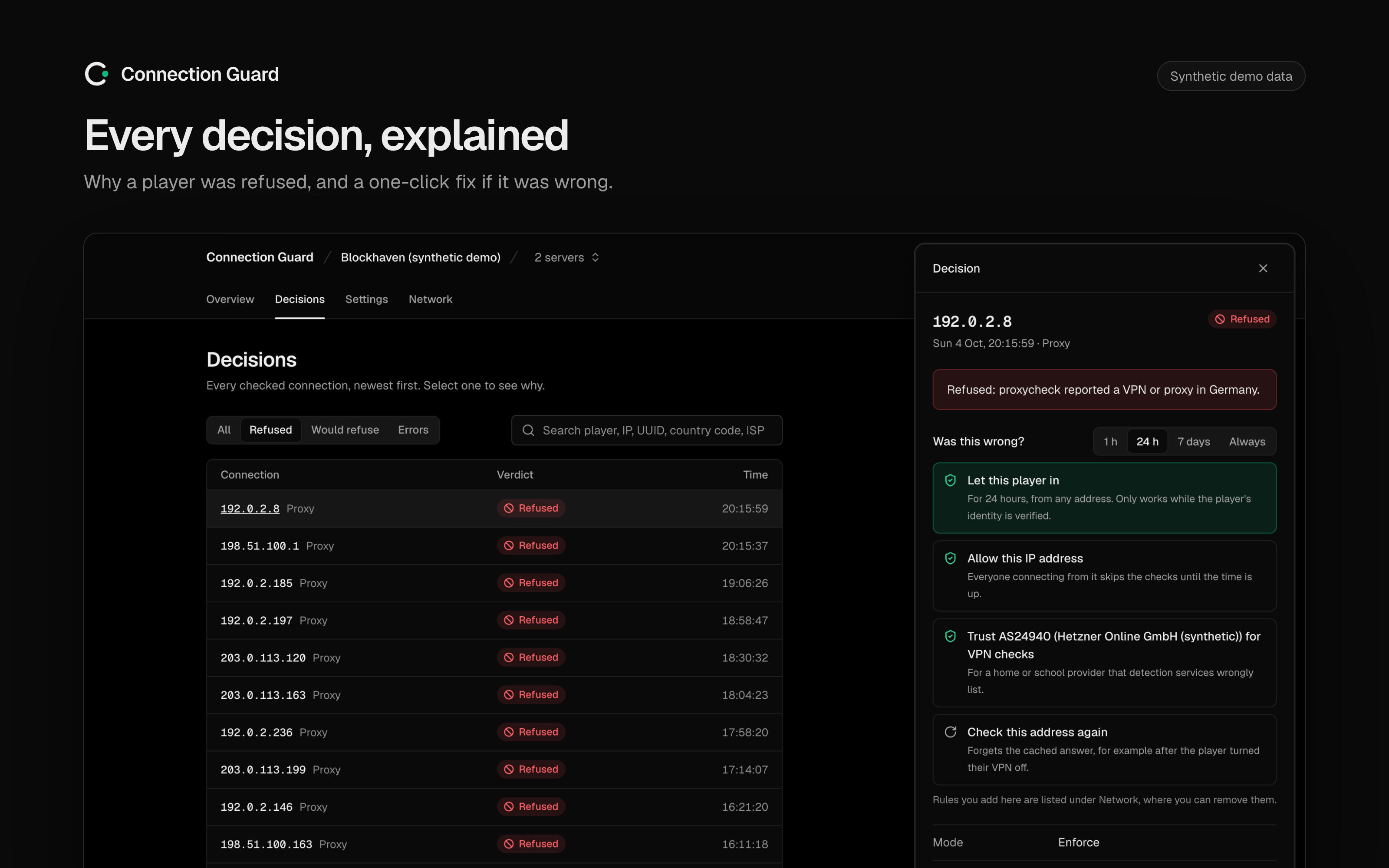Open the Settings tab

tap(366, 299)
